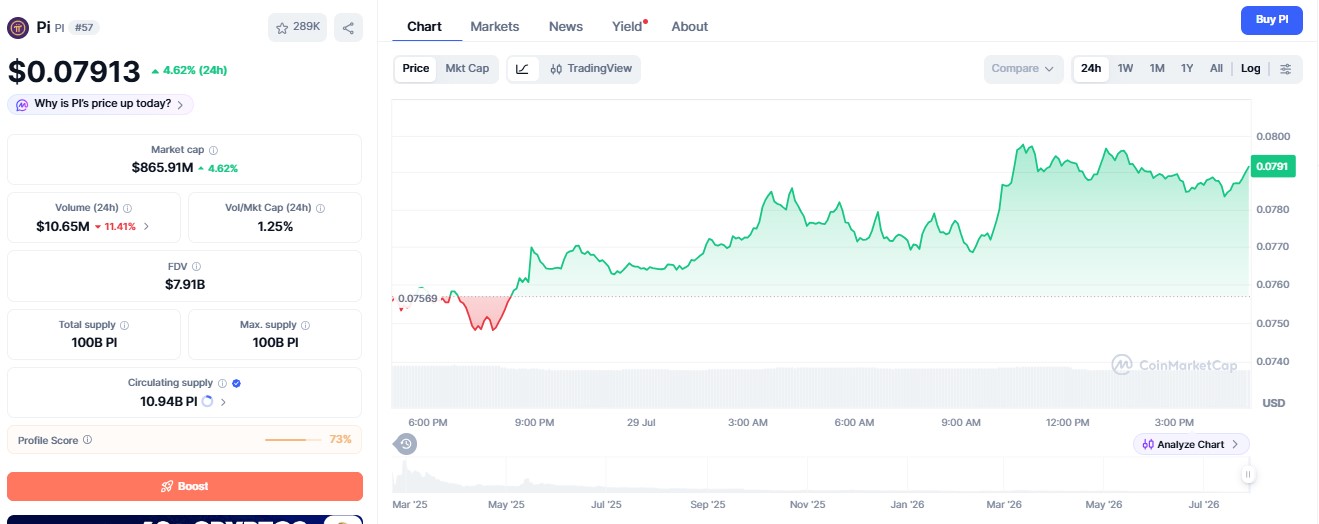Click the FDV info icon
The width and height of the screenshot is (1319, 524).
pyautogui.click(x=196, y=266)
